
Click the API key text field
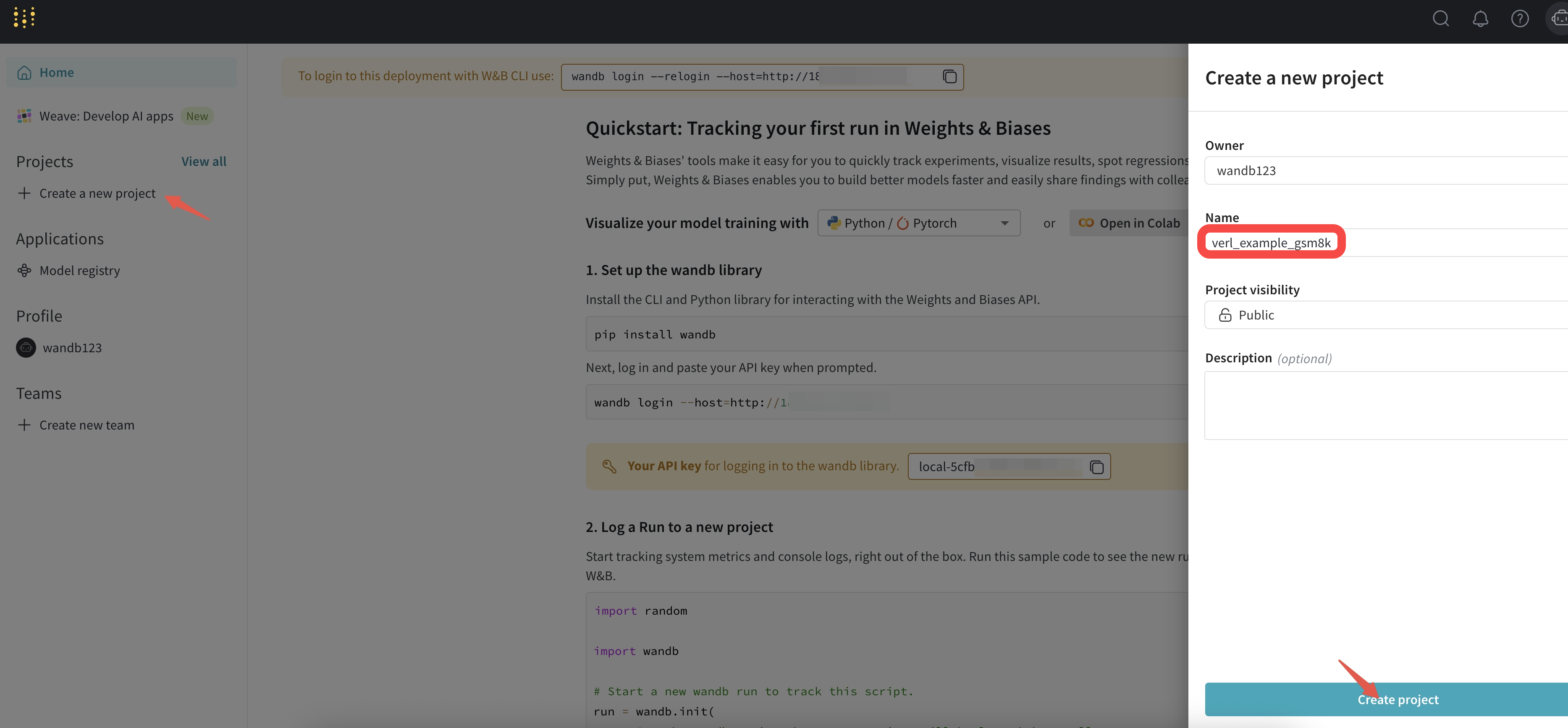pyautogui.click(x=1009, y=467)
